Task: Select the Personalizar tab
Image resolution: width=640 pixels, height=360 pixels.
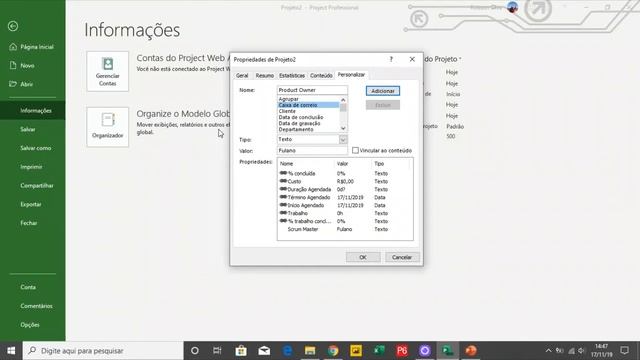Action: [x=351, y=75]
